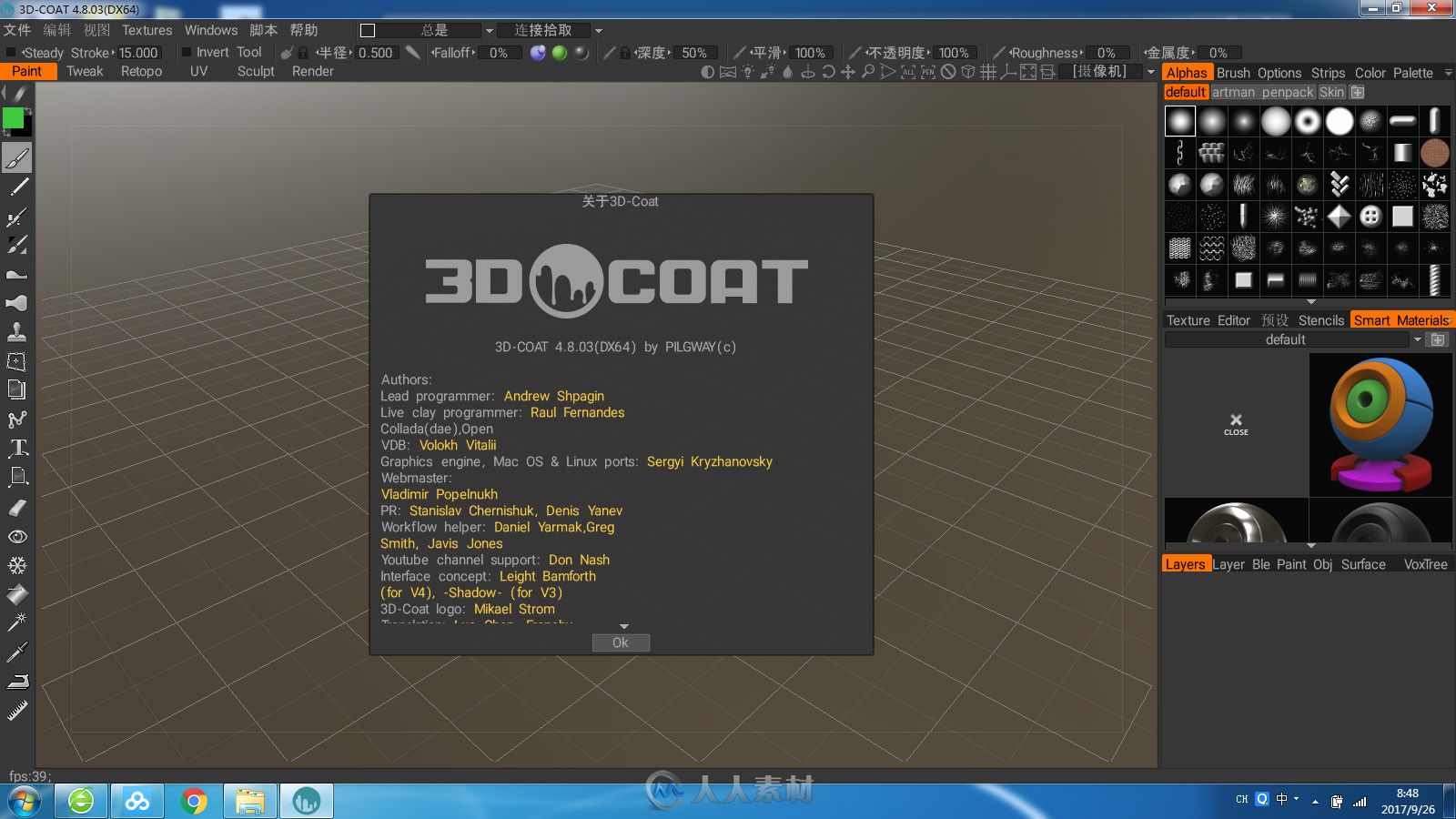Choose the Text tool (T icon)
1456x819 pixels.
(x=17, y=448)
